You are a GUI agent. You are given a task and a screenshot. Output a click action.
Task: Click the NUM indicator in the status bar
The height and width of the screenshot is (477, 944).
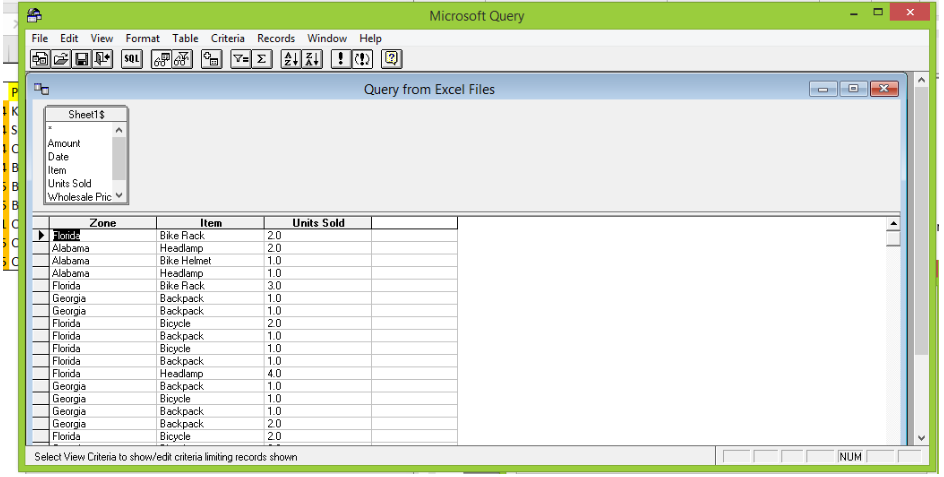[850, 457]
